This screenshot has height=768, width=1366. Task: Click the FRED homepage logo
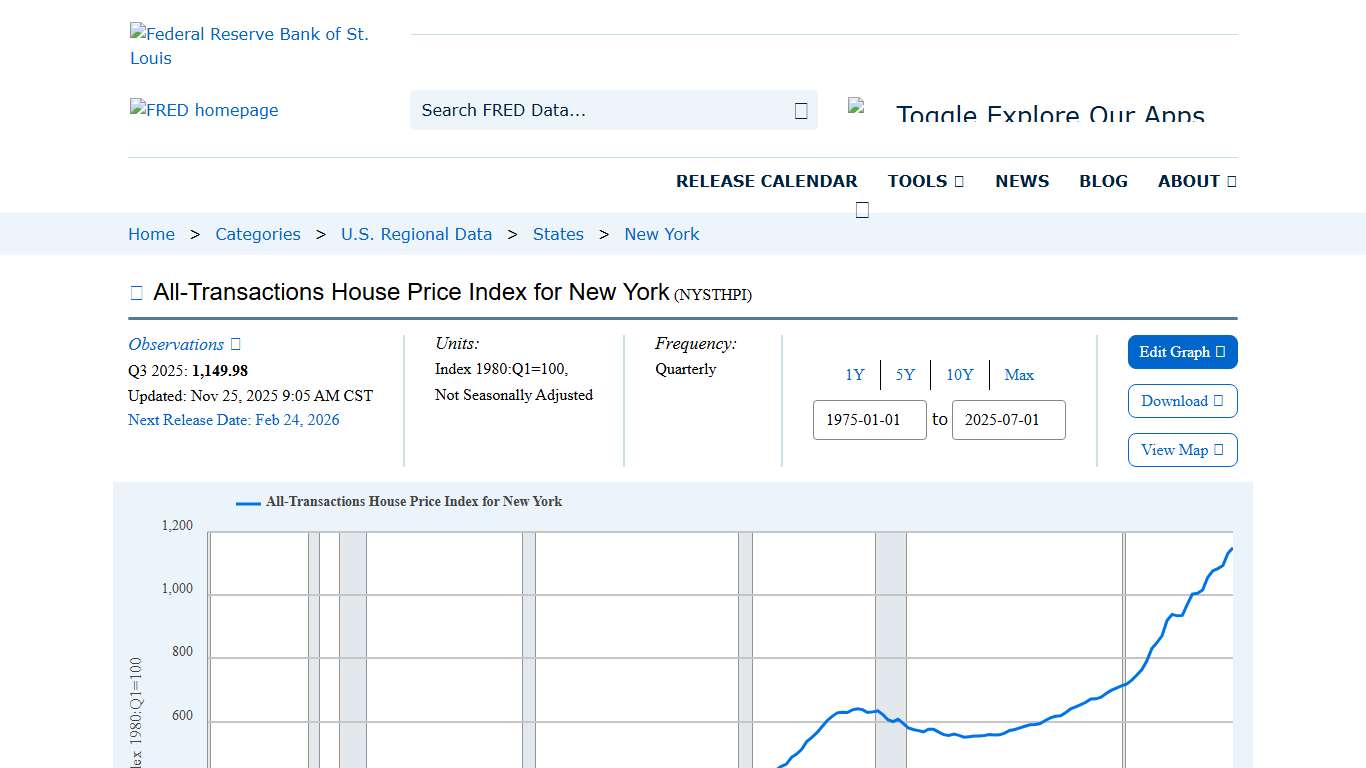coord(204,110)
